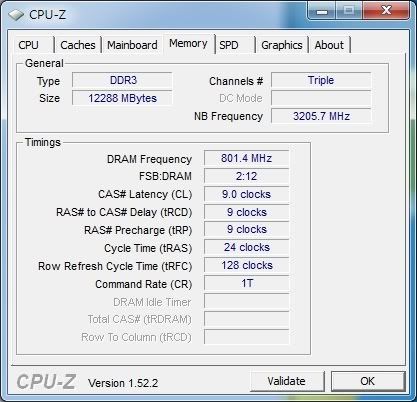Click the DRAM Frequency value field
Image resolution: width=417 pixels, height=402 pixels.
click(x=246, y=158)
